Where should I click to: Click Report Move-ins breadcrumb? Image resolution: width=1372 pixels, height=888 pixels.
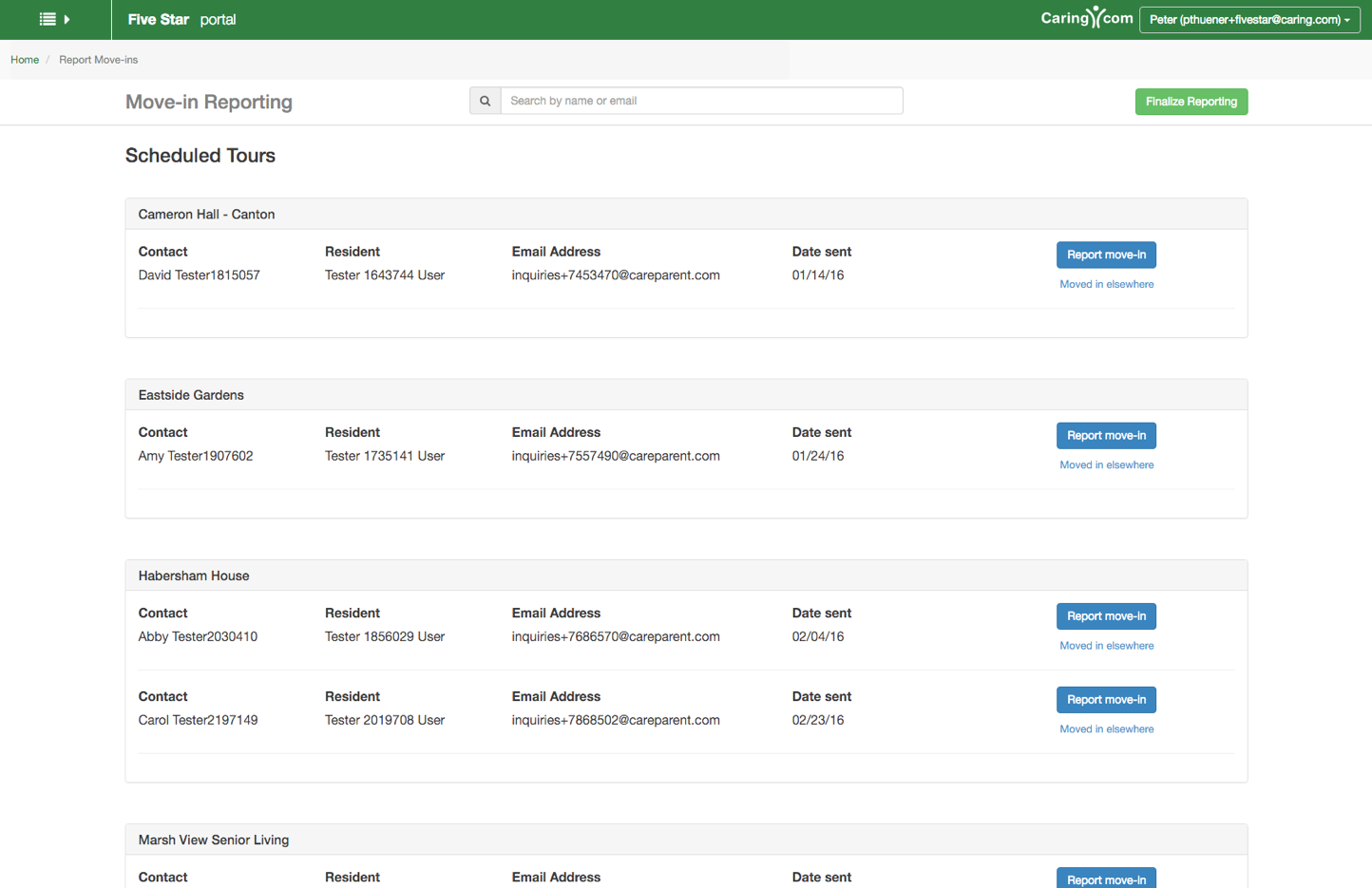(x=98, y=60)
